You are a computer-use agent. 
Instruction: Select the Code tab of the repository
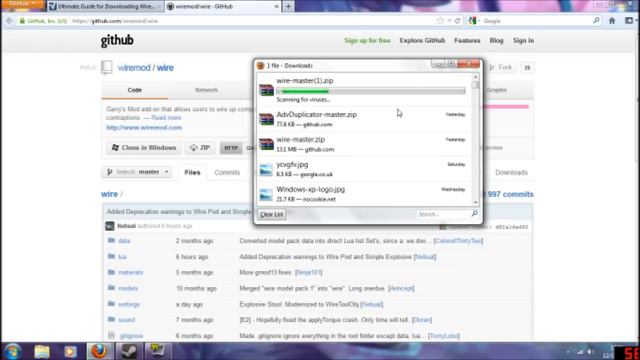pyautogui.click(x=135, y=90)
